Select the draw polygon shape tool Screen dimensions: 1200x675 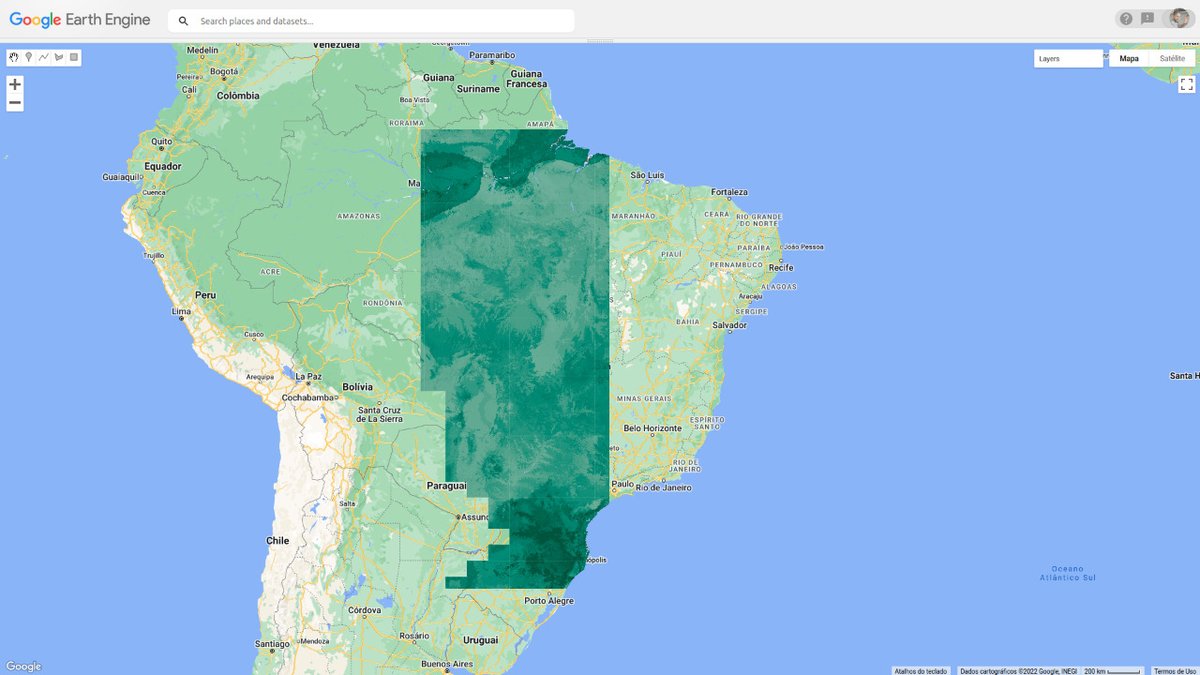coord(59,58)
